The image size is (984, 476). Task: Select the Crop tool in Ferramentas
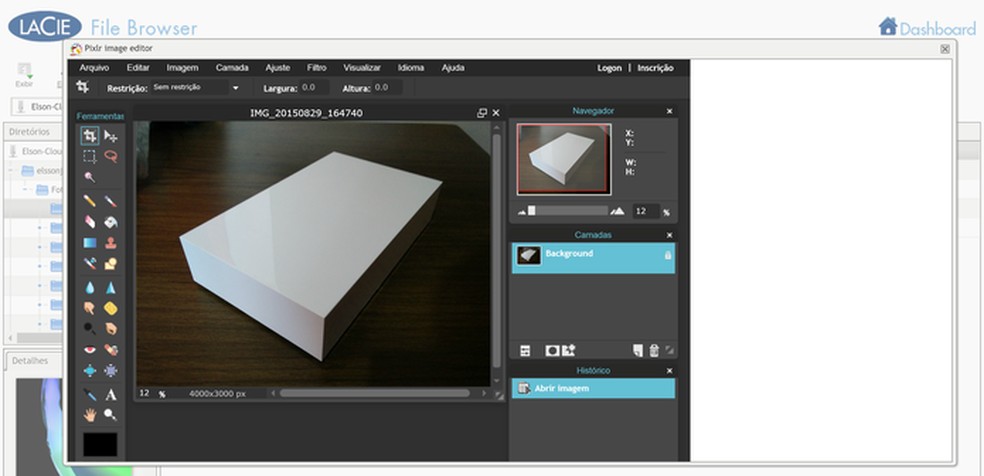(90, 136)
